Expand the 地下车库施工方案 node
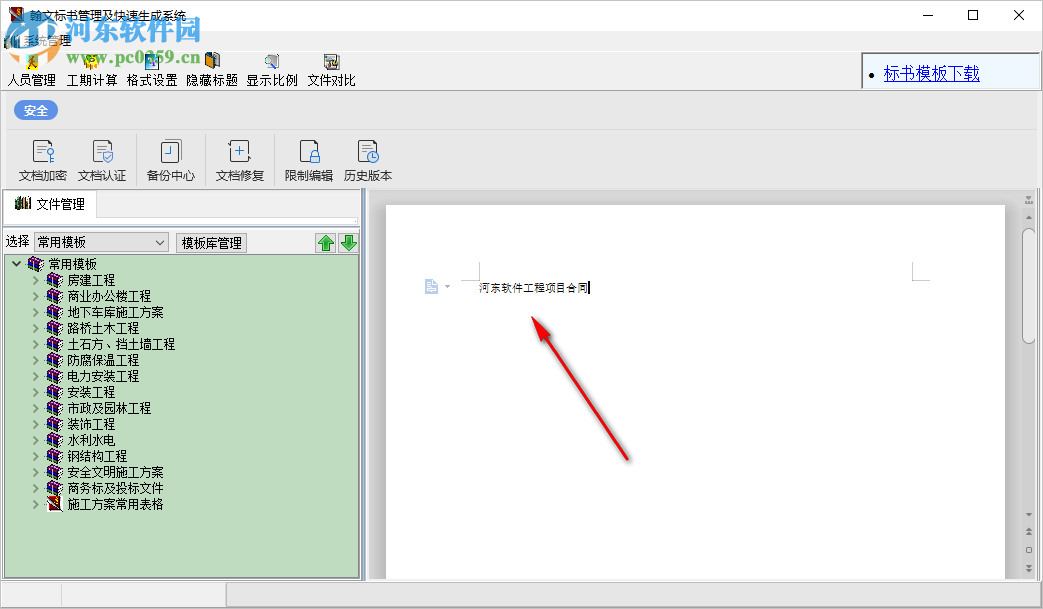1043x609 pixels. tap(36, 312)
